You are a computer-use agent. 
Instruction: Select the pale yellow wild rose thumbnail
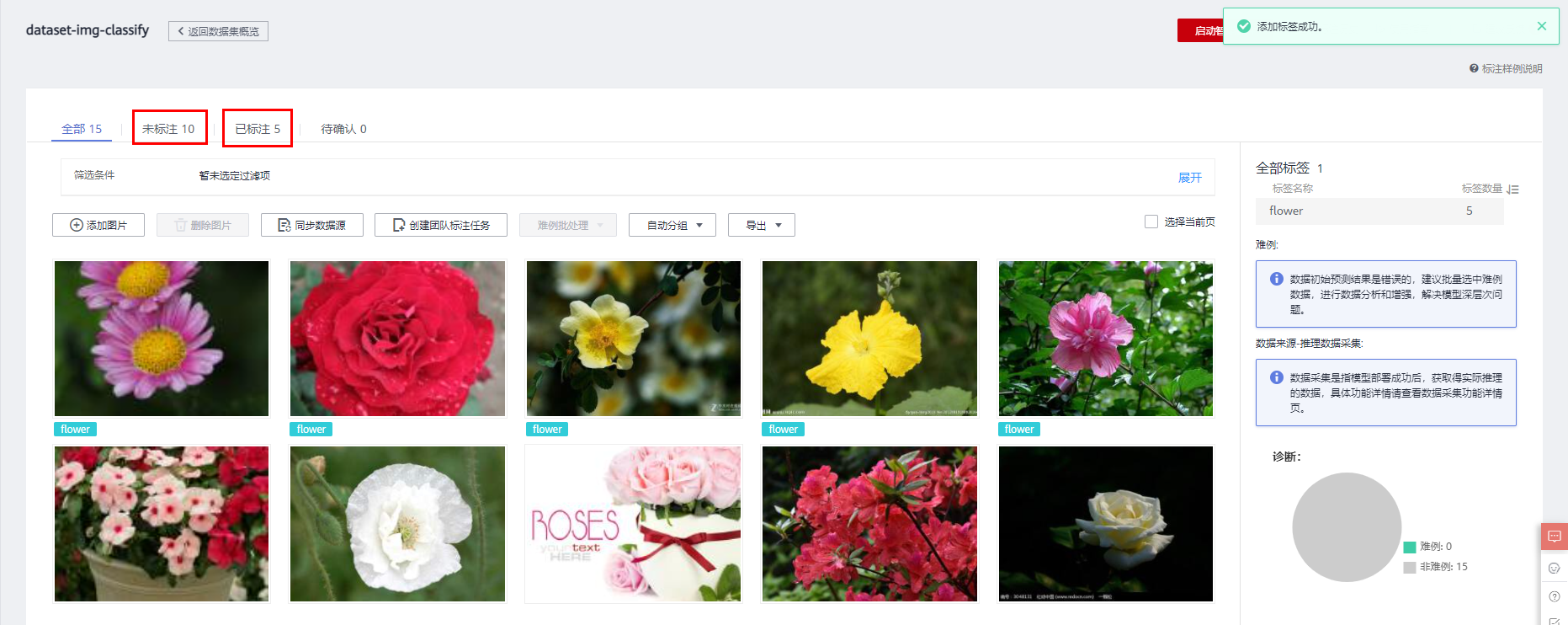(634, 339)
